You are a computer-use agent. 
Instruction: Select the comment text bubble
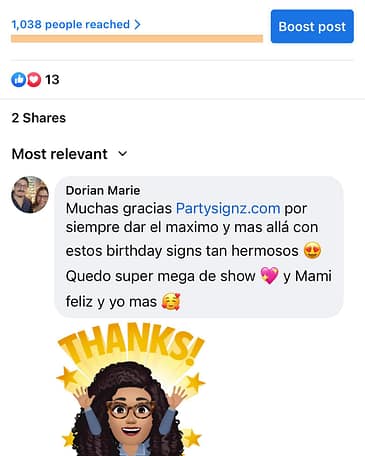click(x=199, y=247)
